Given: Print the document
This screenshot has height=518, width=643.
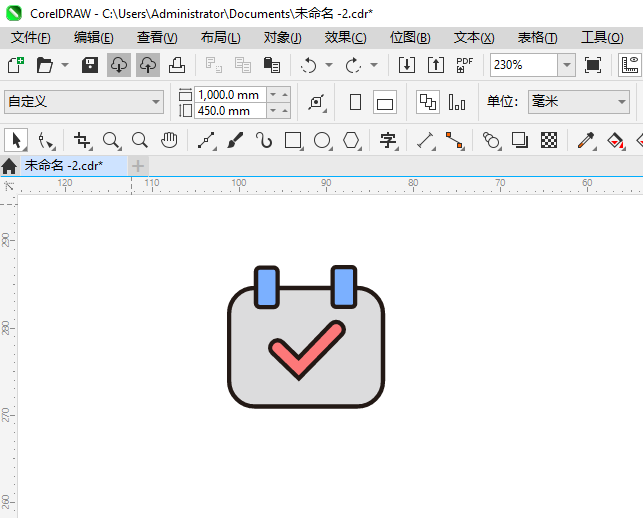Looking at the screenshot, I should [177, 65].
